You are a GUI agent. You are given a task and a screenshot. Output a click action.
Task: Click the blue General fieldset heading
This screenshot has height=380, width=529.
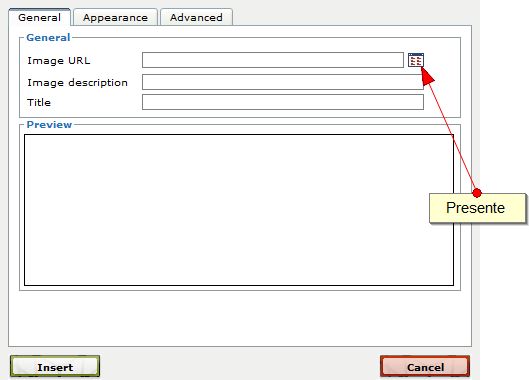point(48,37)
